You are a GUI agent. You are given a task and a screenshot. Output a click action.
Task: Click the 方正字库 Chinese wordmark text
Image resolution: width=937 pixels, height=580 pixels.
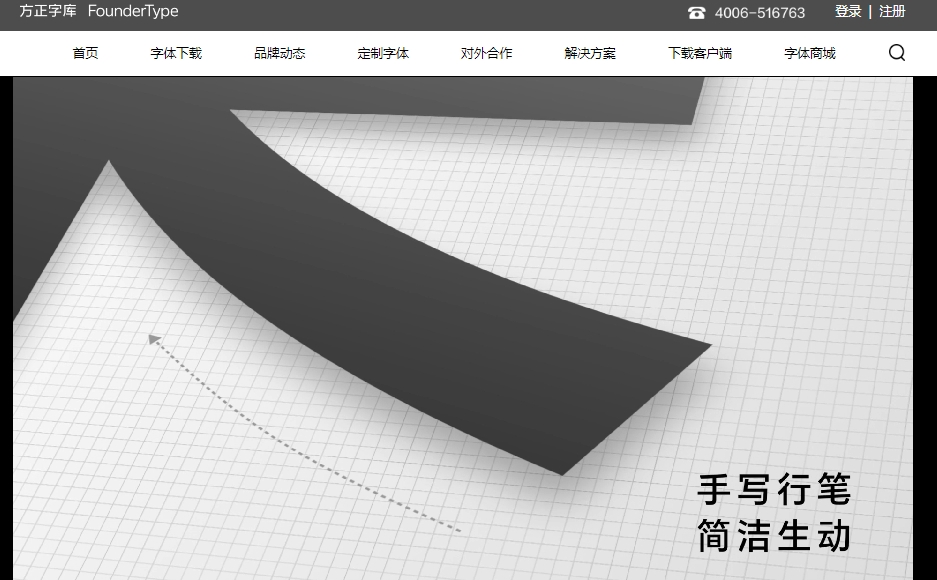(47, 12)
